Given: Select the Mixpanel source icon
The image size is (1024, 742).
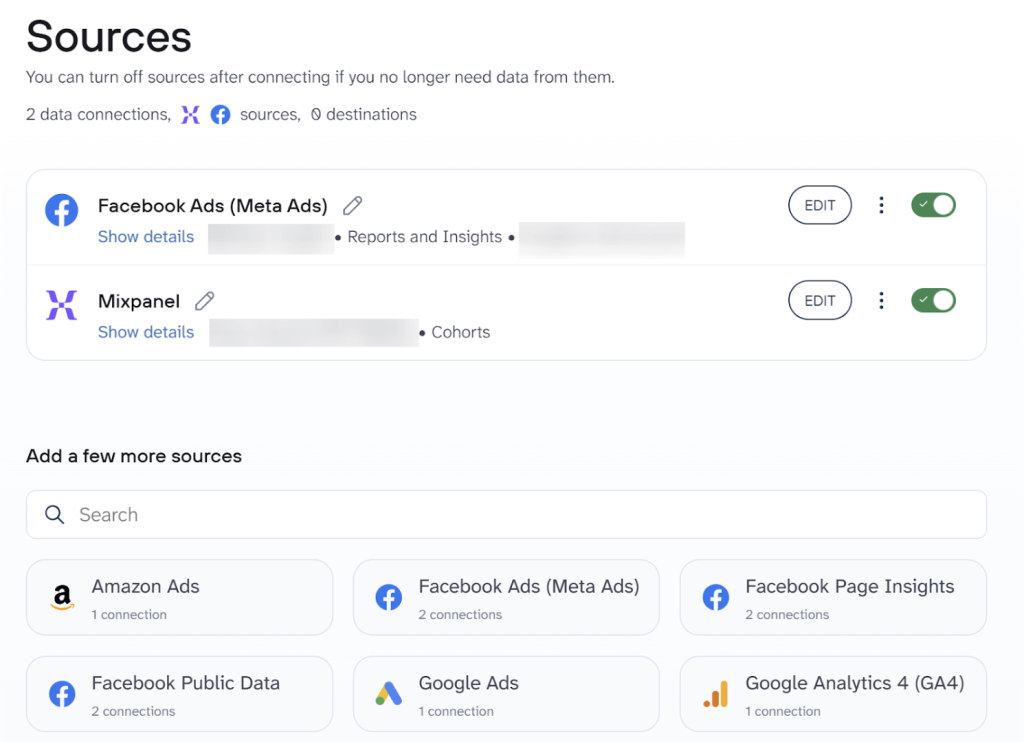Looking at the screenshot, I should point(61,305).
